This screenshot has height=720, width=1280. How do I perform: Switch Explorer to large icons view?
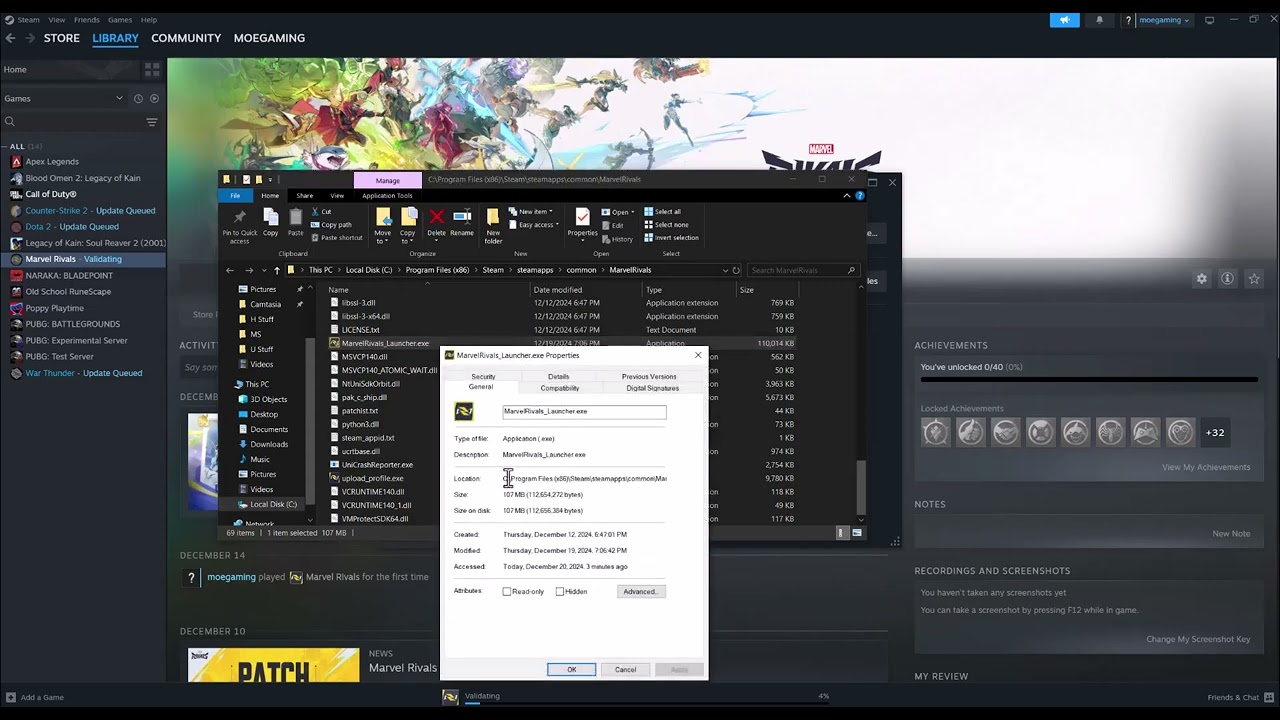pyautogui.click(x=857, y=533)
